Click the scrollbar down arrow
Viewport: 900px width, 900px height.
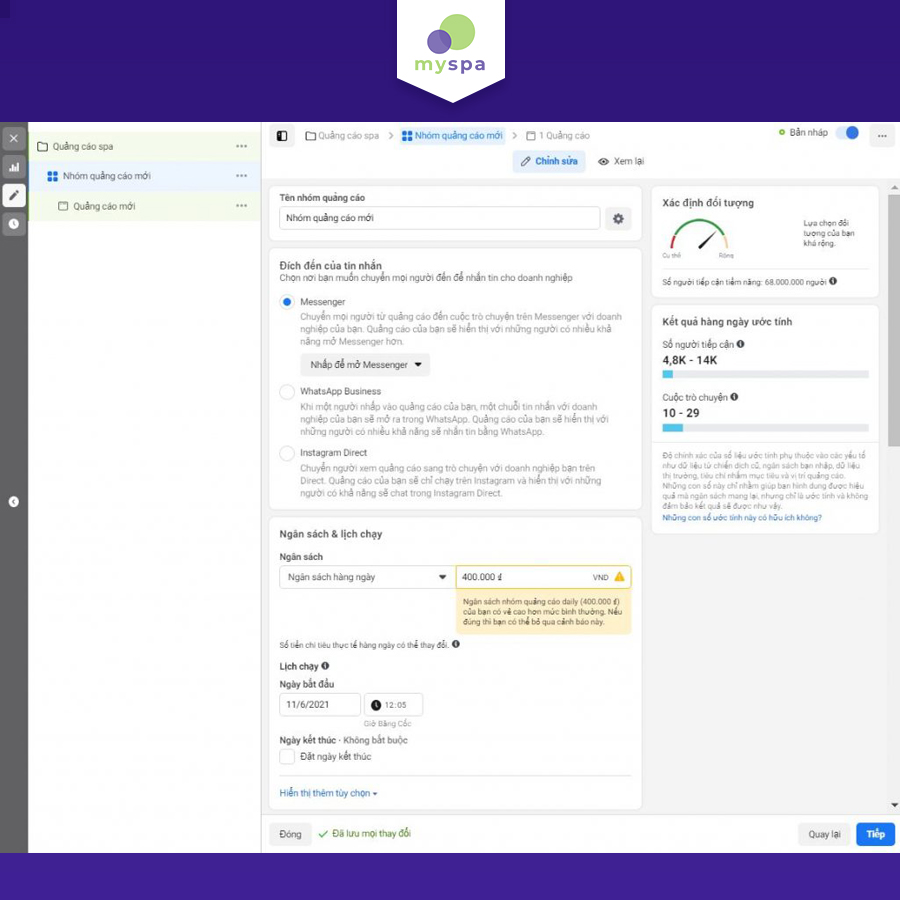pyautogui.click(x=894, y=805)
